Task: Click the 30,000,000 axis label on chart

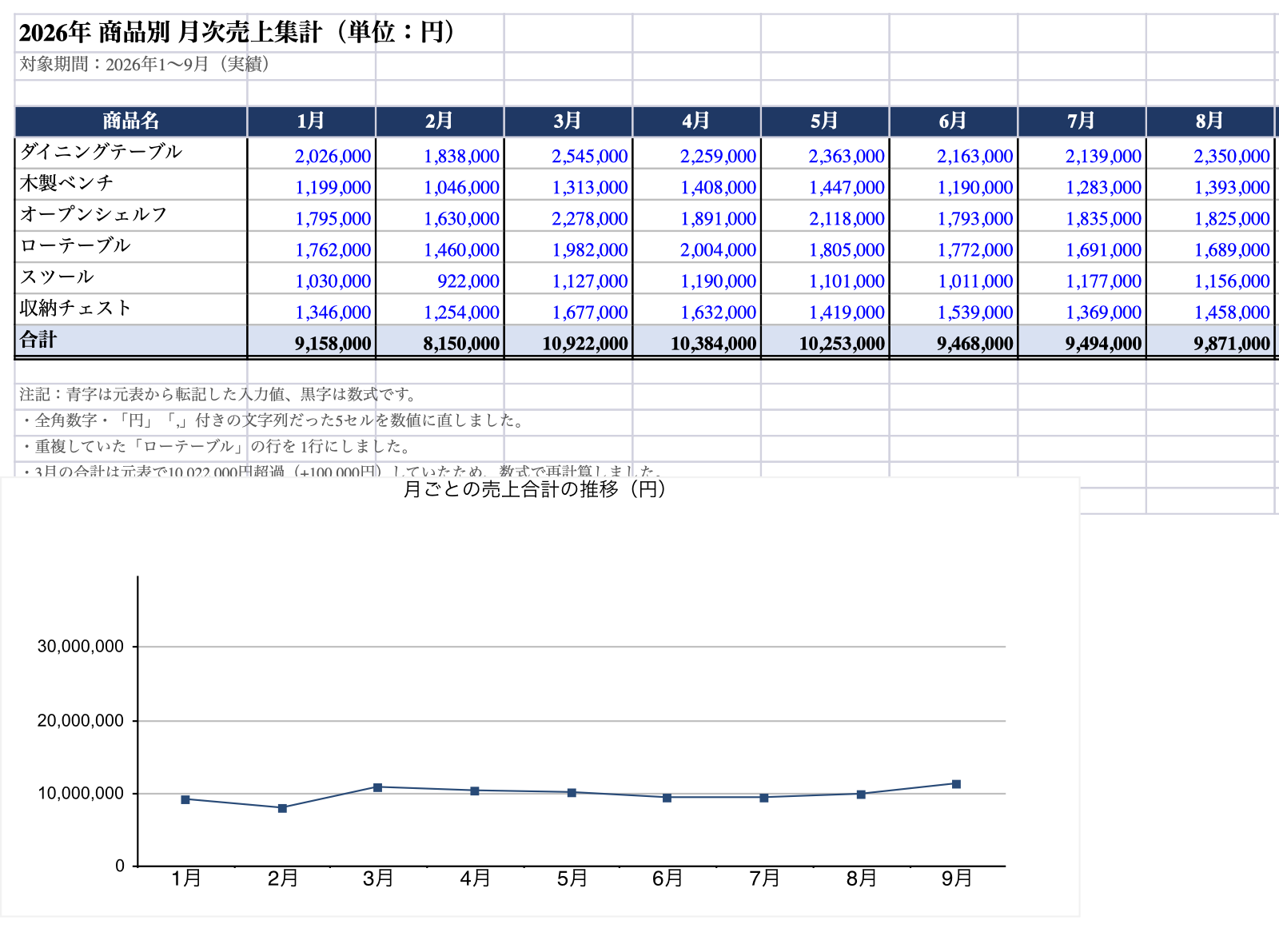Action: click(x=81, y=647)
